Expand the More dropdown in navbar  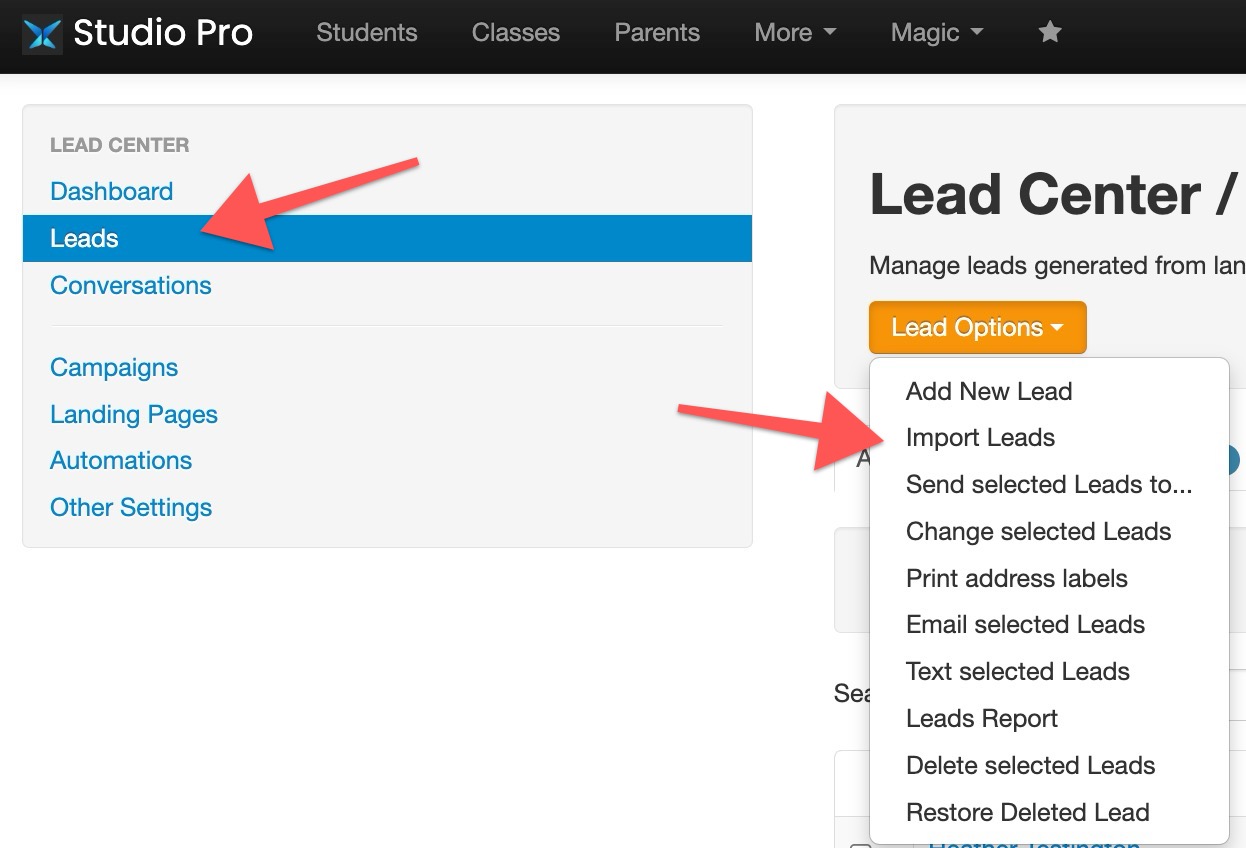(x=795, y=33)
